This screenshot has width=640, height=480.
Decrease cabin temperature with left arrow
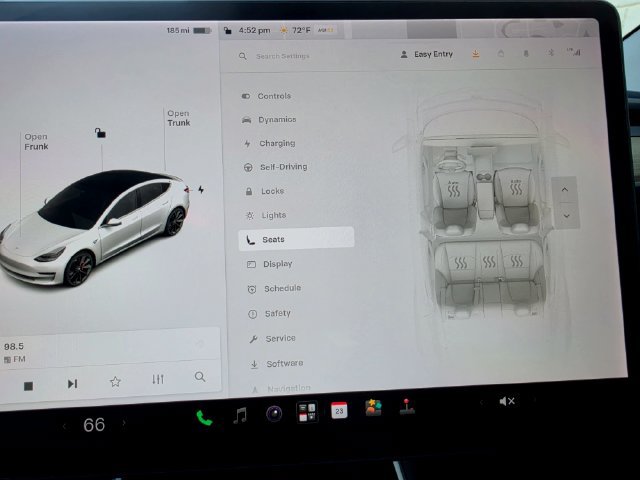[x=64, y=427]
